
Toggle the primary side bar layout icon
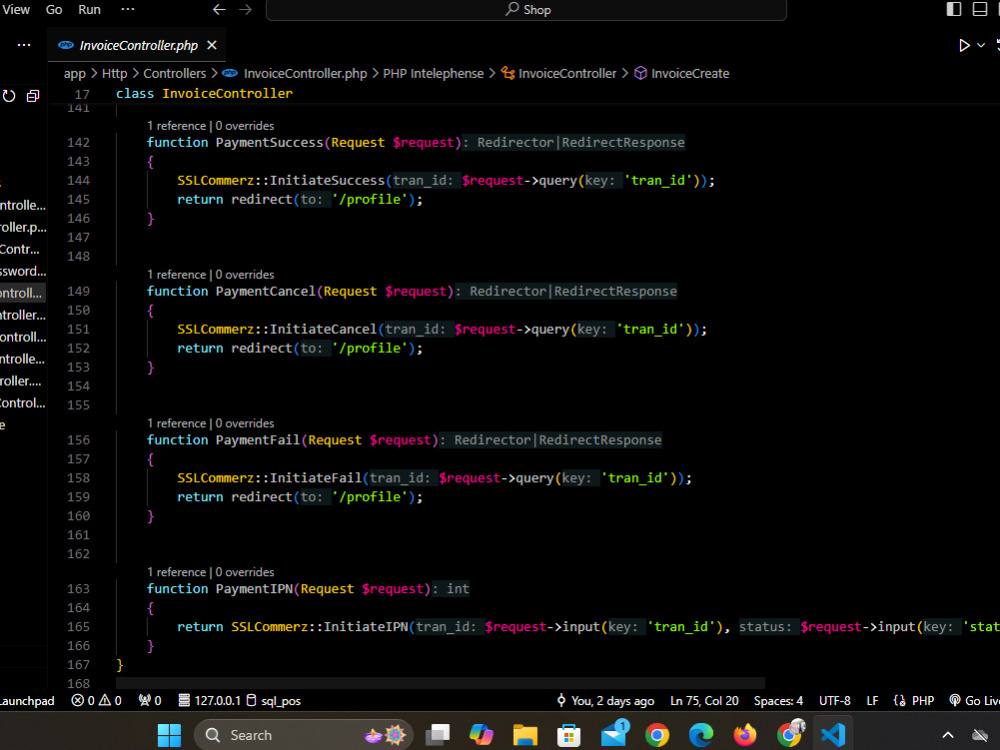(x=953, y=9)
